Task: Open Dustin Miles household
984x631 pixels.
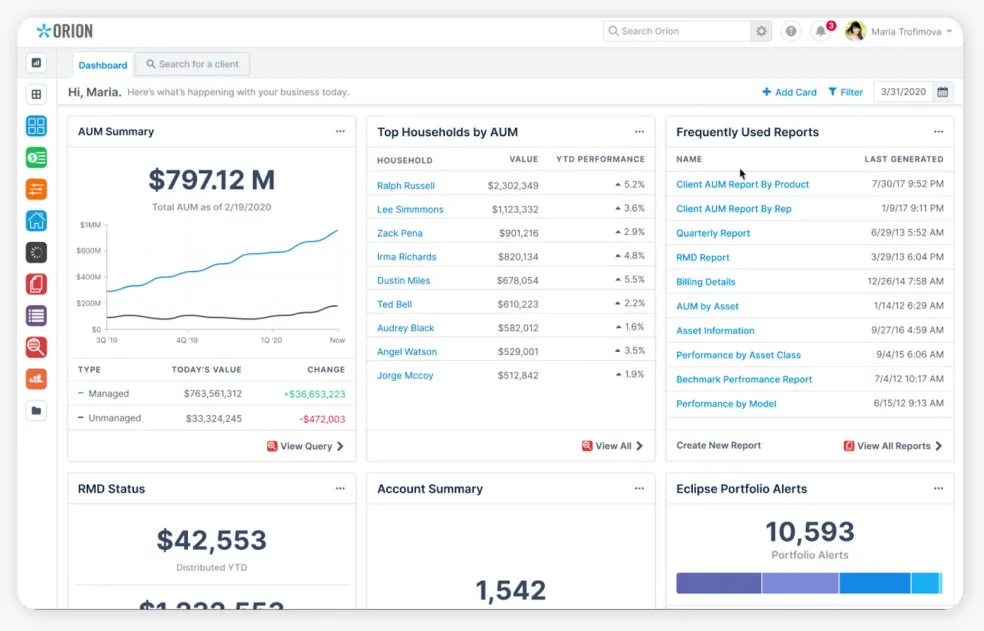Action: [404, 281]
